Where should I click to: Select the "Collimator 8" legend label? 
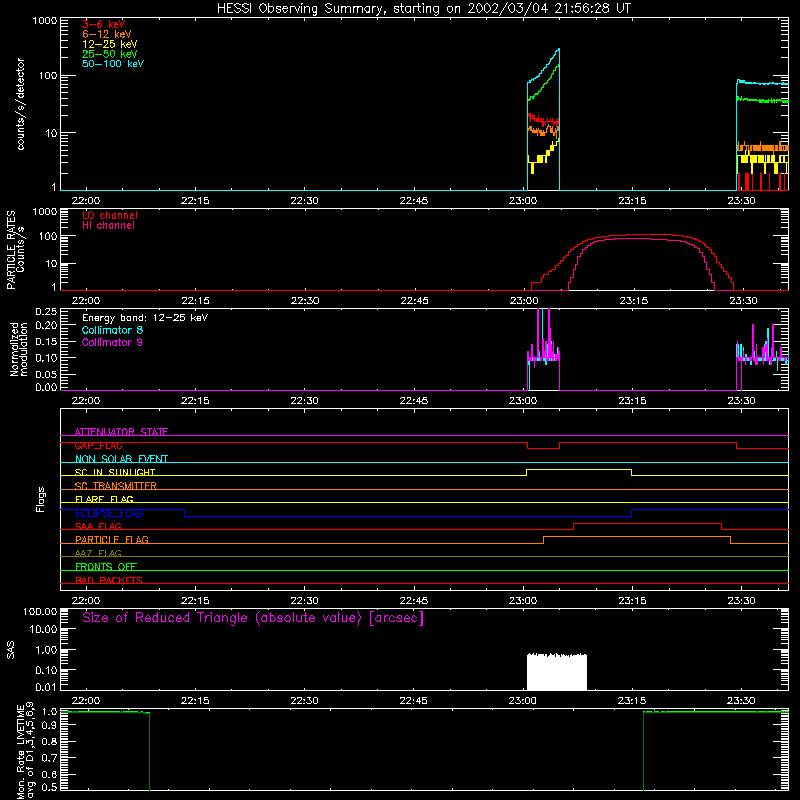pos(112,330)
